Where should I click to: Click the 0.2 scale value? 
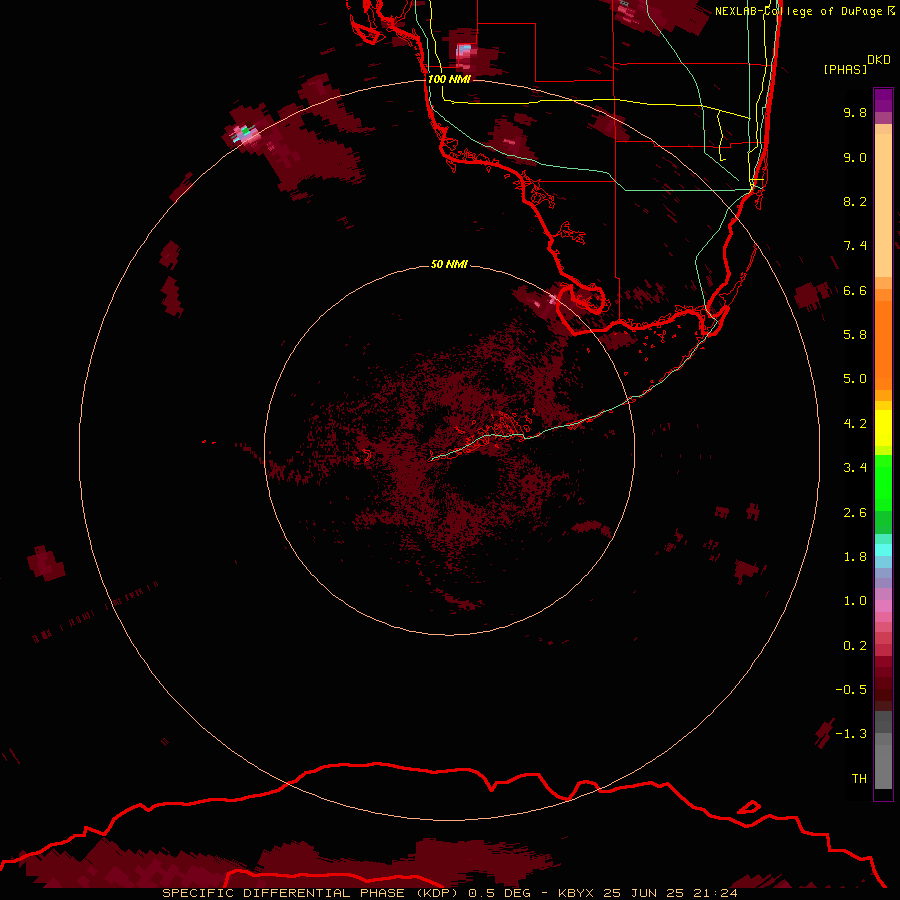pos(855,646)
